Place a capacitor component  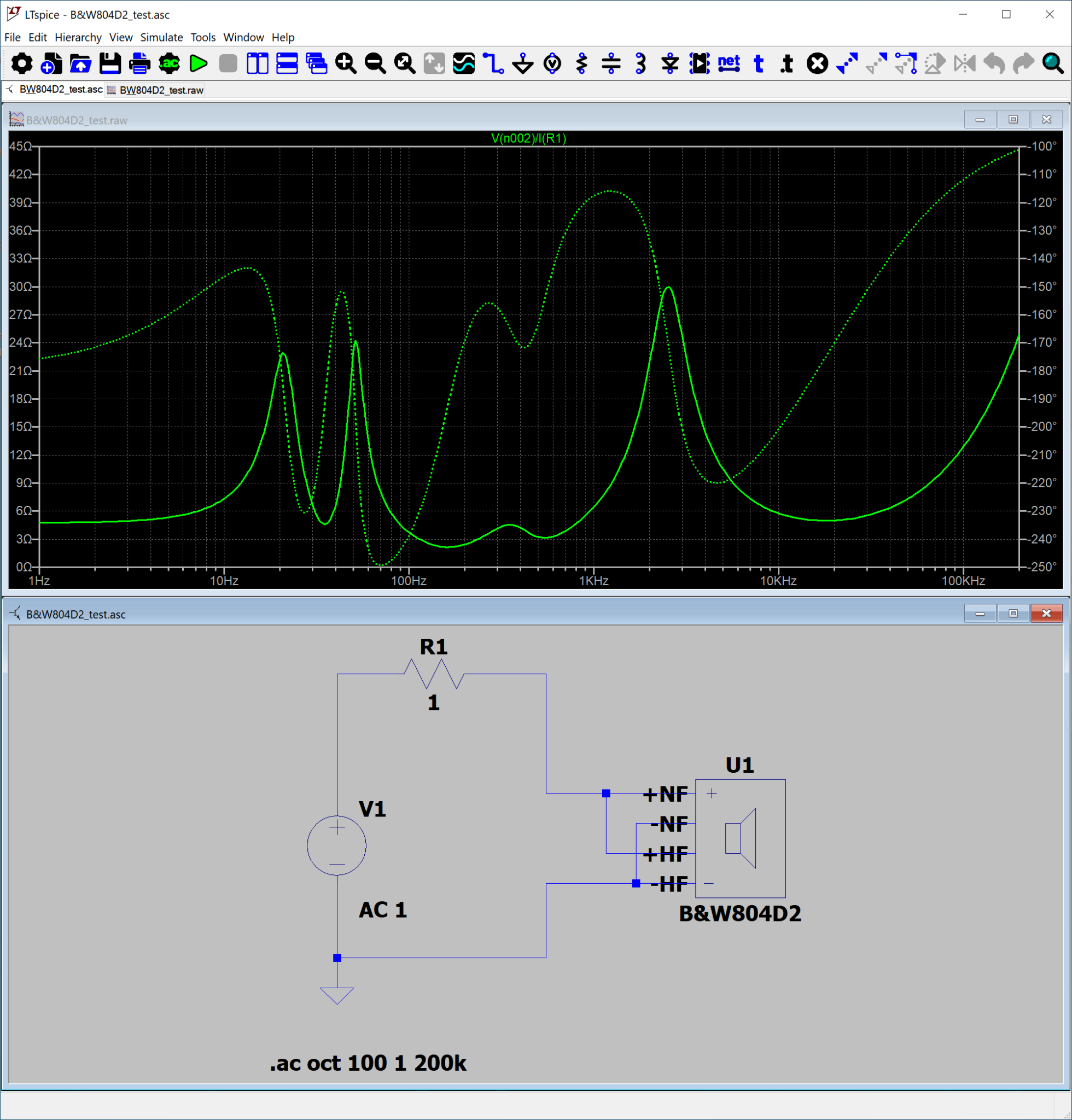(611, 63)
